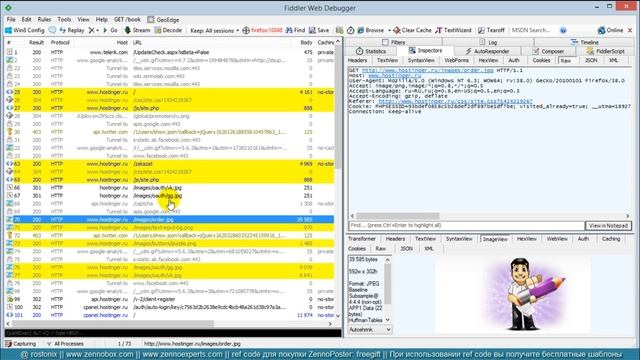Click the Online status indicator
The image size is (640, 360).
coord(611,30)
